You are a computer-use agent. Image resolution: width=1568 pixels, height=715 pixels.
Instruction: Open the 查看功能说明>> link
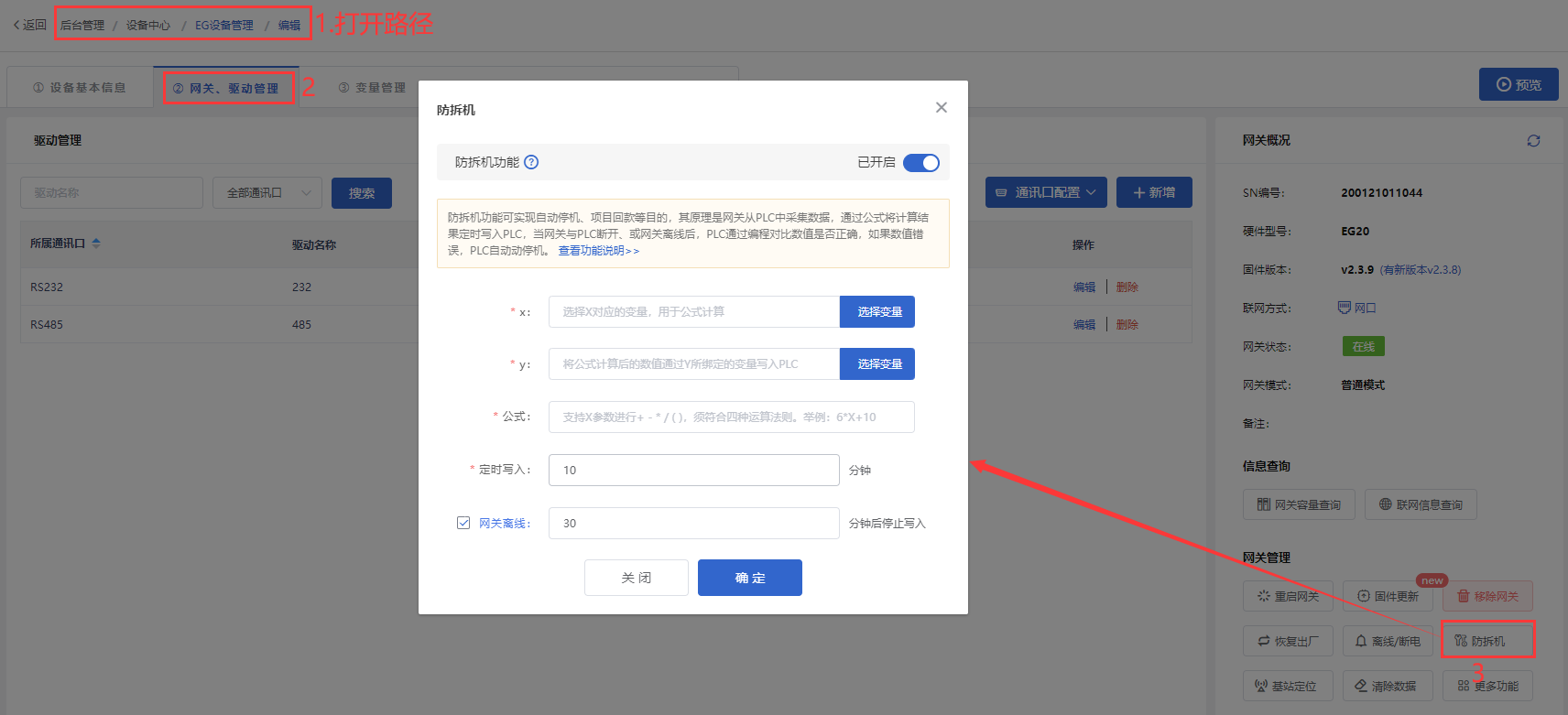[x=598, y=251]
